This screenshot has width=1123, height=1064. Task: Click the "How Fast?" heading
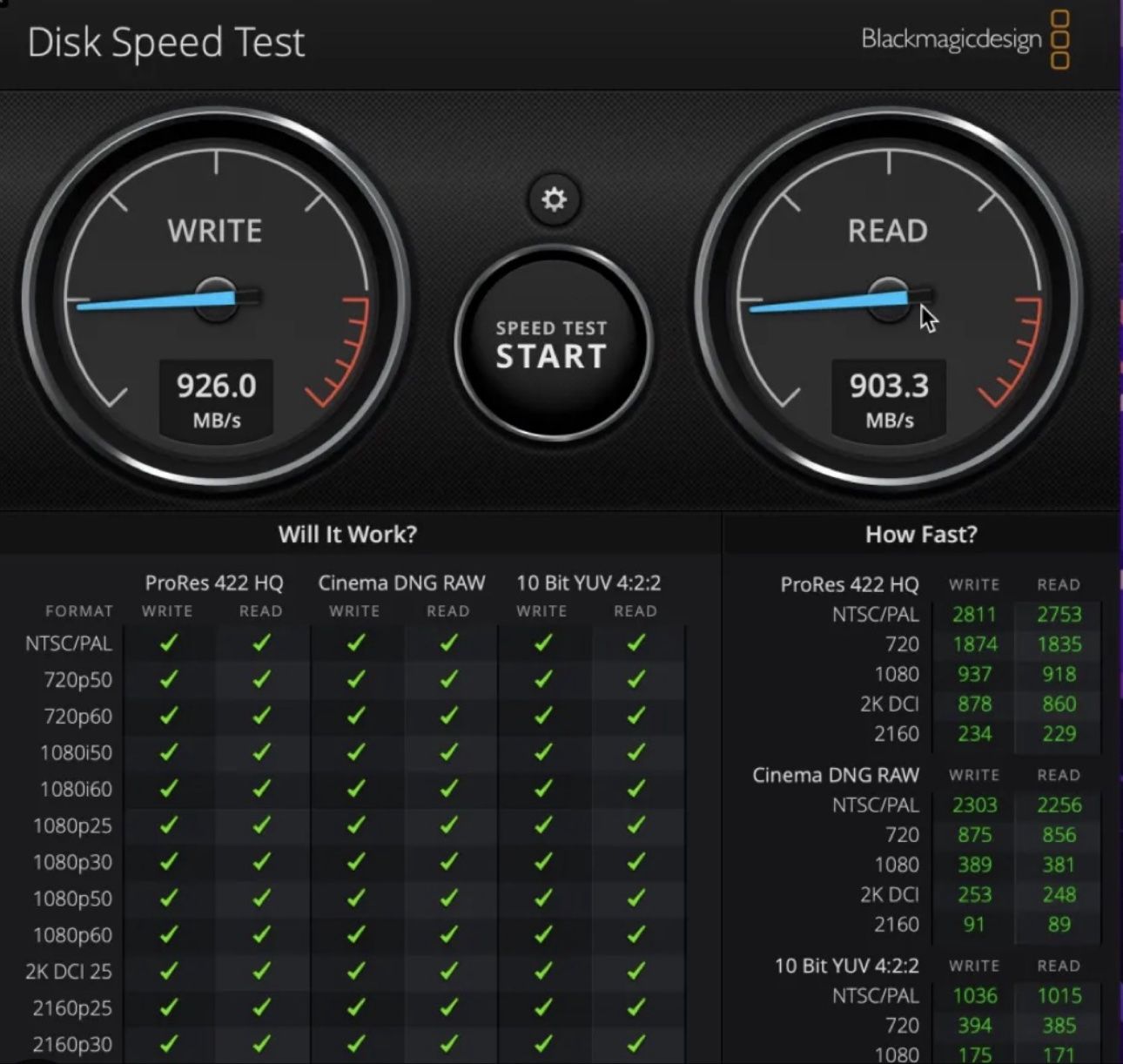[921, 534]
